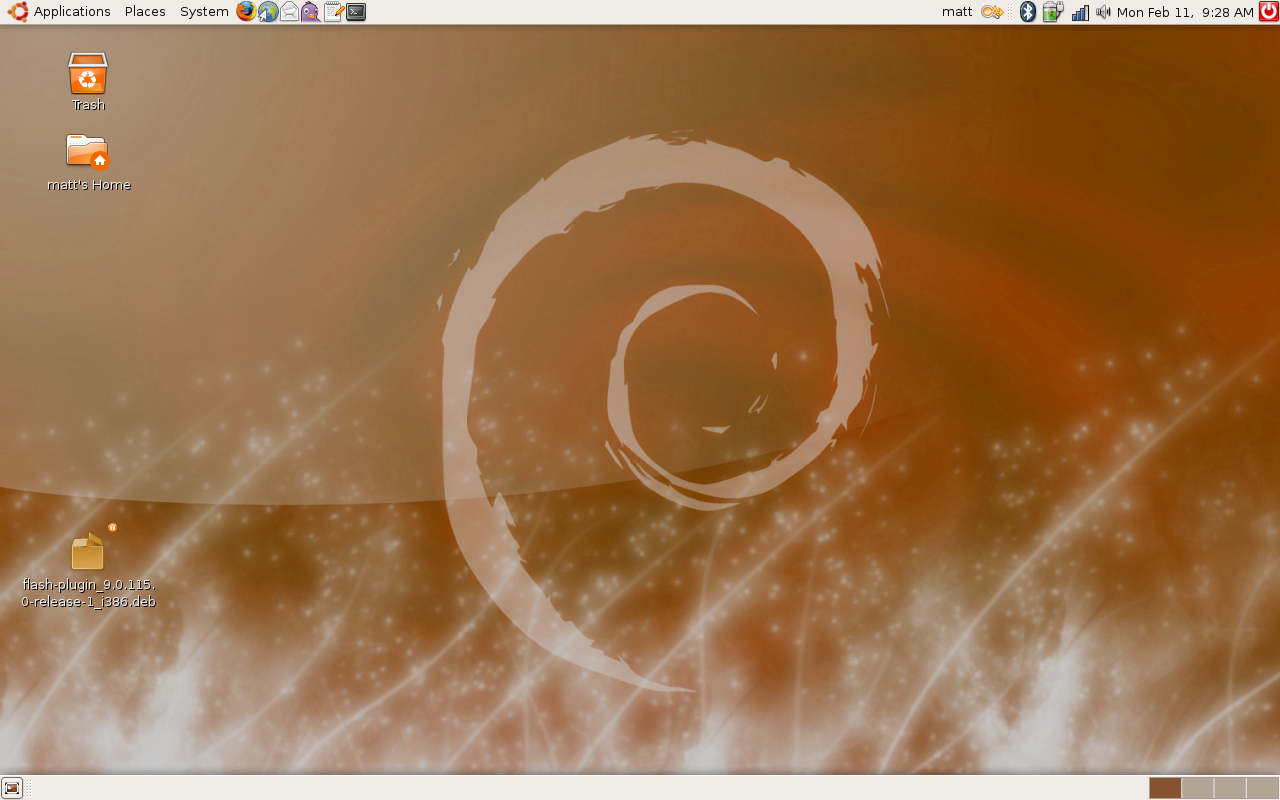Select the Trash desktop icon
1280x800 pixels.
[88, 74]
